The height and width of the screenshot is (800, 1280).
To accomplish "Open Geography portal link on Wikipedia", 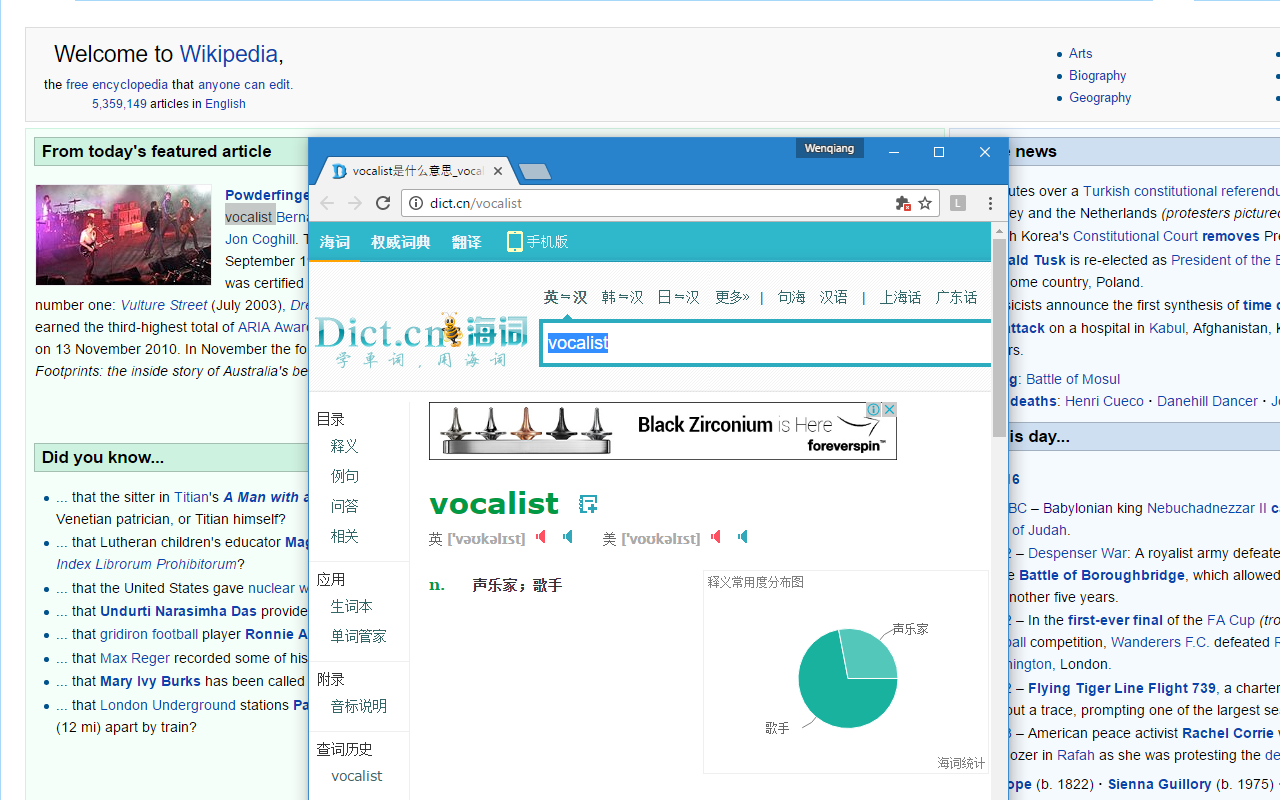I will (1100, 98).
